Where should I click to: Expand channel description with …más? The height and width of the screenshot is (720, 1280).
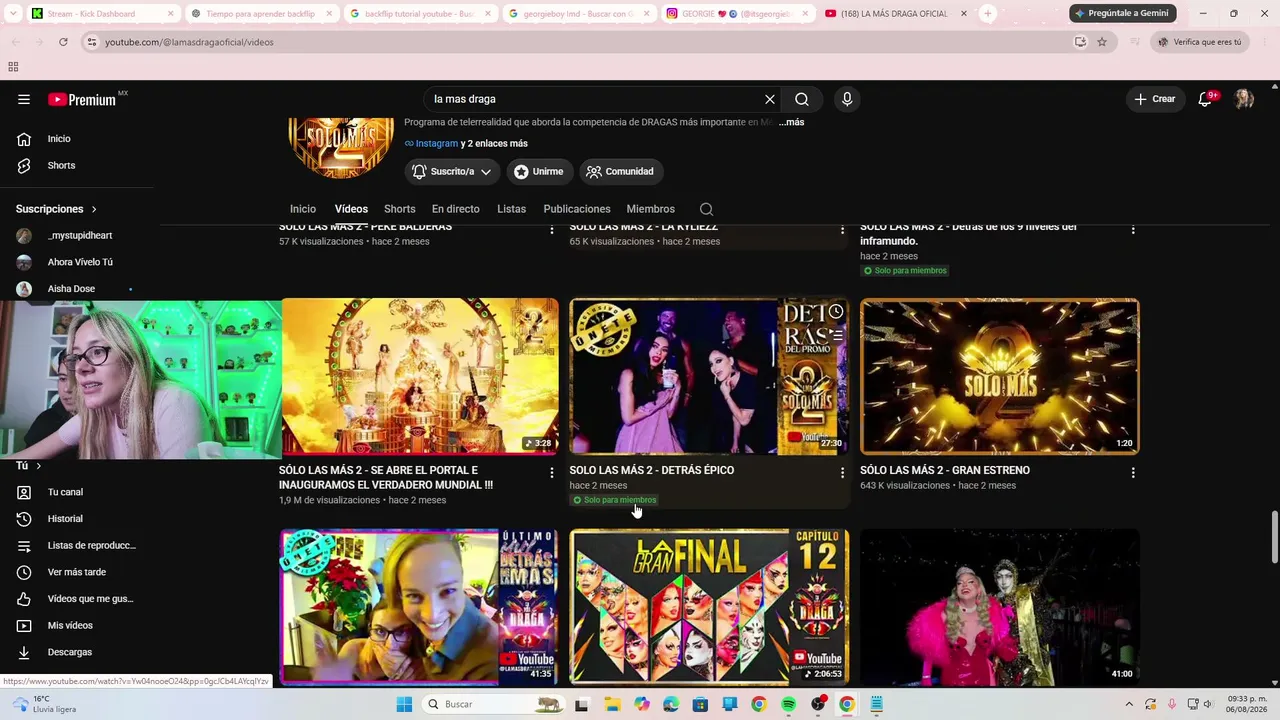pyautogui.click(x=791, y=122)
